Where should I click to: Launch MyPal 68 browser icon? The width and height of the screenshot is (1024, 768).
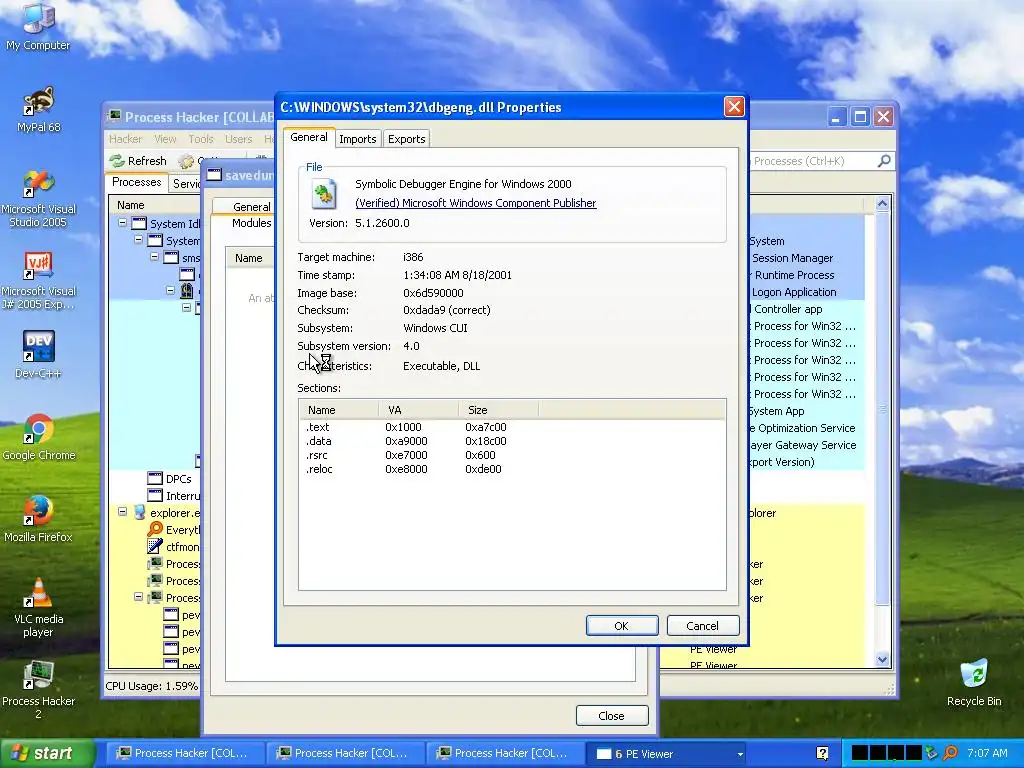pos(38,109)
